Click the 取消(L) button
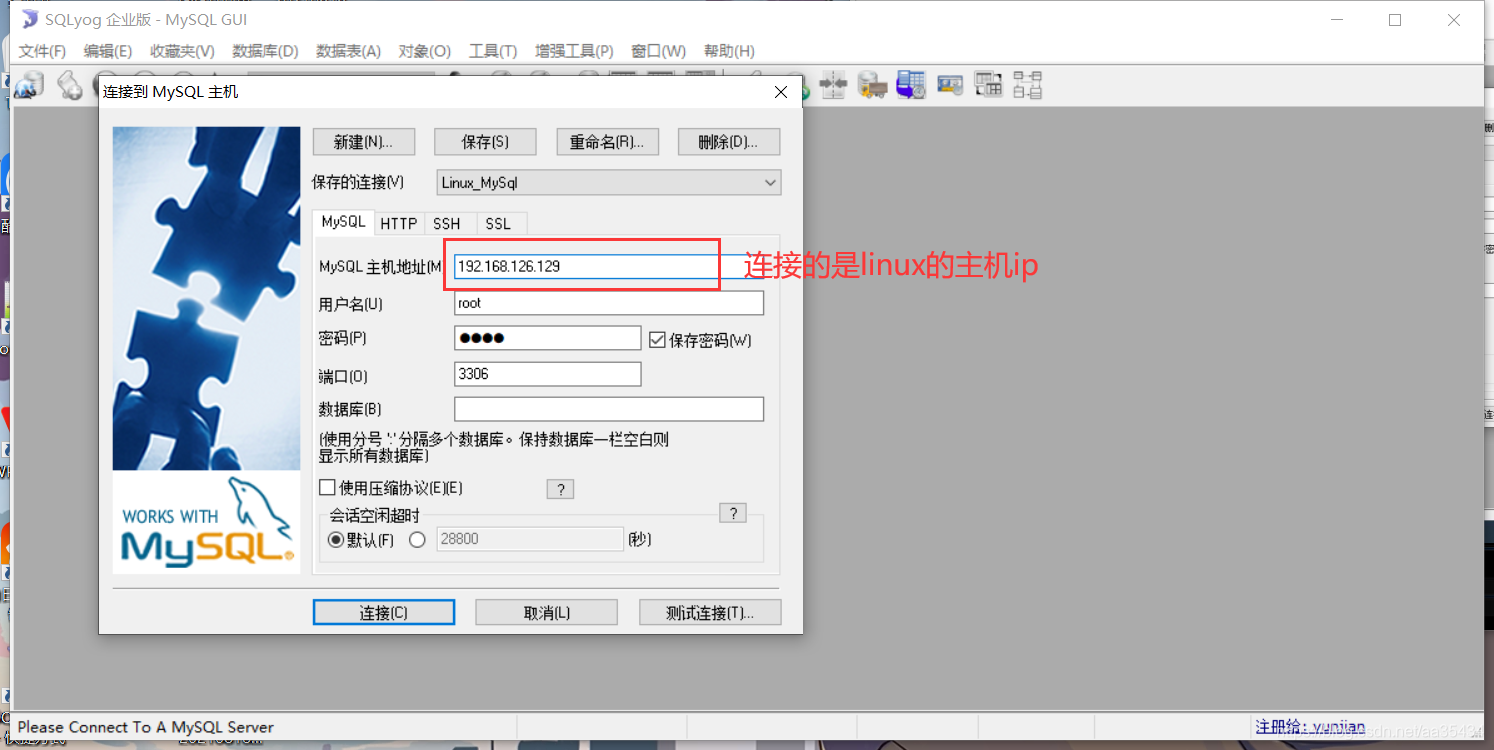The image size is (1494, 750). [x=546, y=613]
